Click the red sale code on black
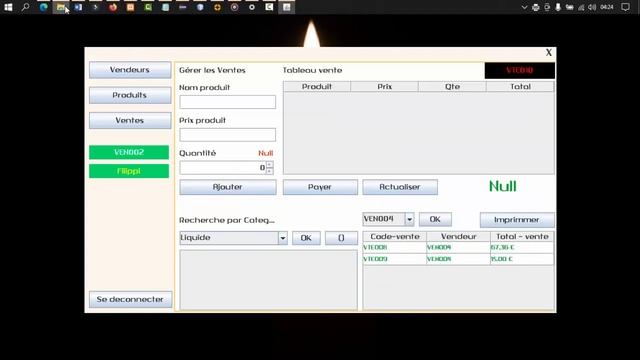This screenshot has height=360, width=640. [520, 70]
